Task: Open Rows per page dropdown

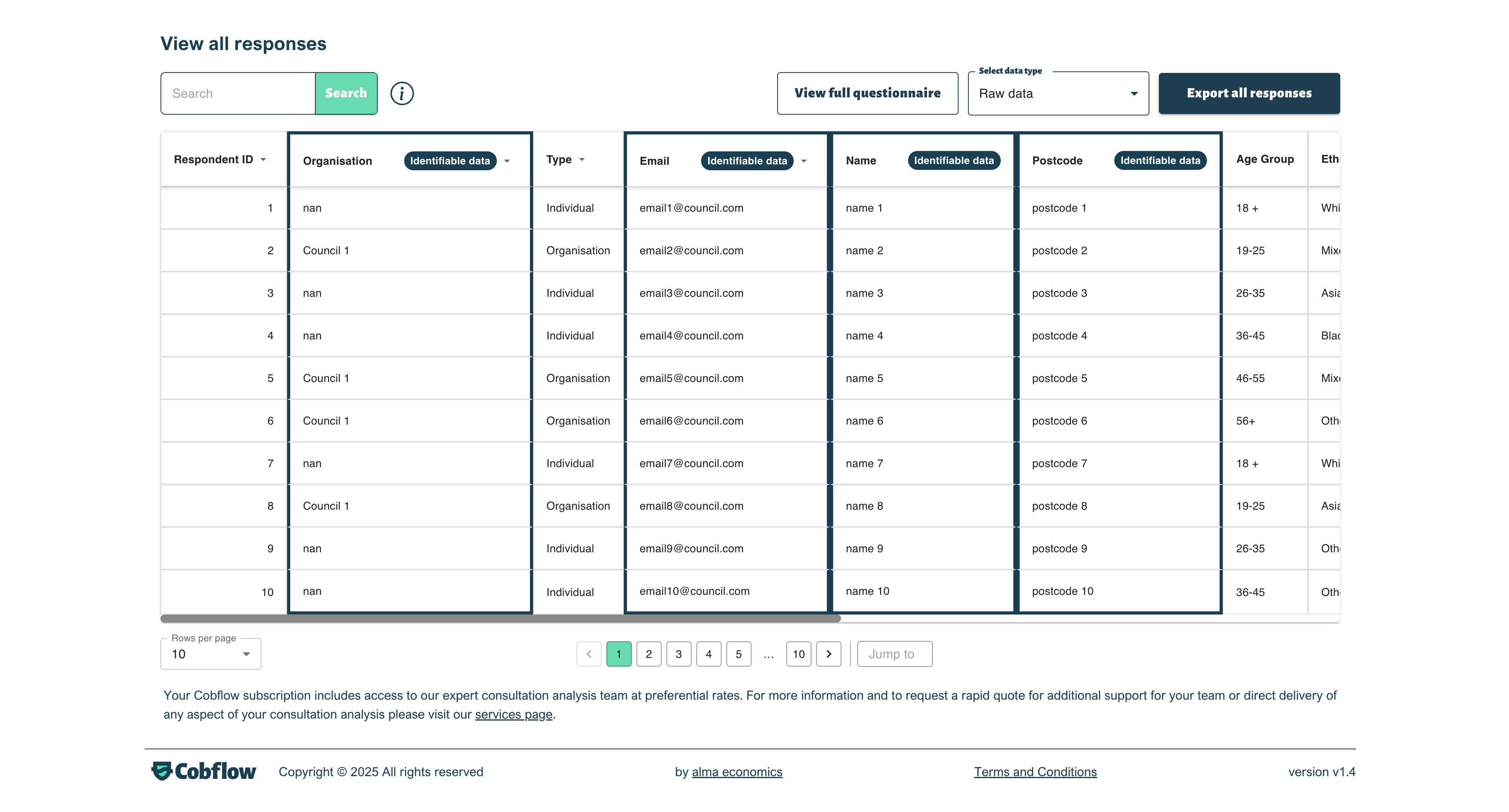Action: 210,654
